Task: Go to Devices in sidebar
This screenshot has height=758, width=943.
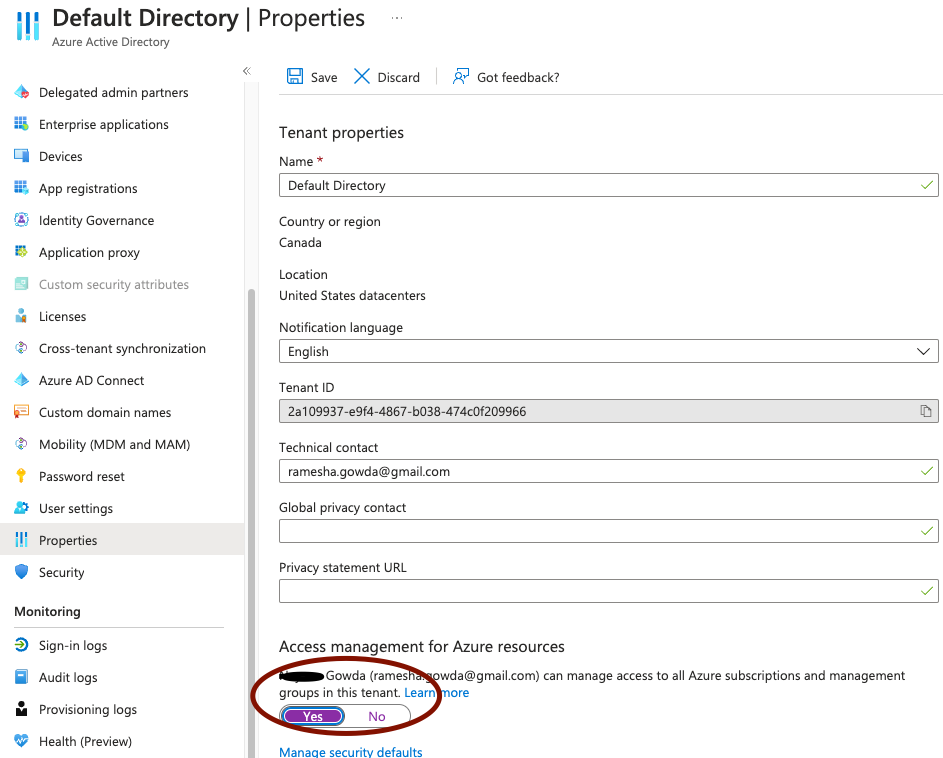Action: [x=61, y=156]
